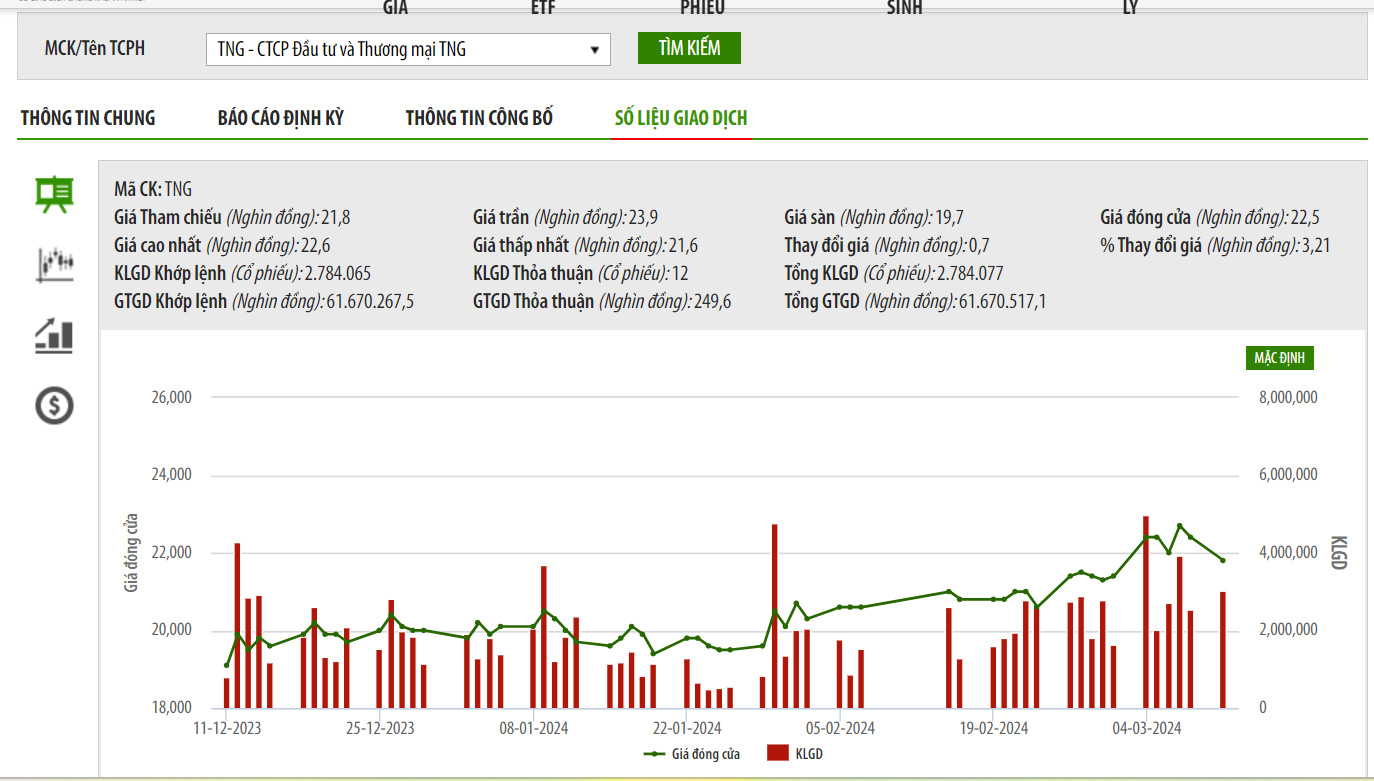Screen dimensions: 1374x781
Task: Toggle the Giá đóng cửa legend series
Action: coord(694,754)
